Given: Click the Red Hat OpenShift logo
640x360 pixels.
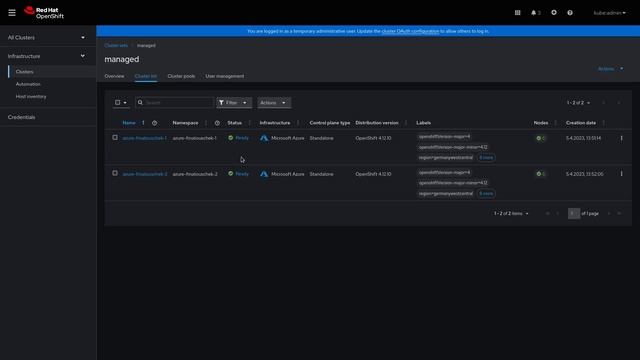Looking at the screenshot, I should [44, 13].
